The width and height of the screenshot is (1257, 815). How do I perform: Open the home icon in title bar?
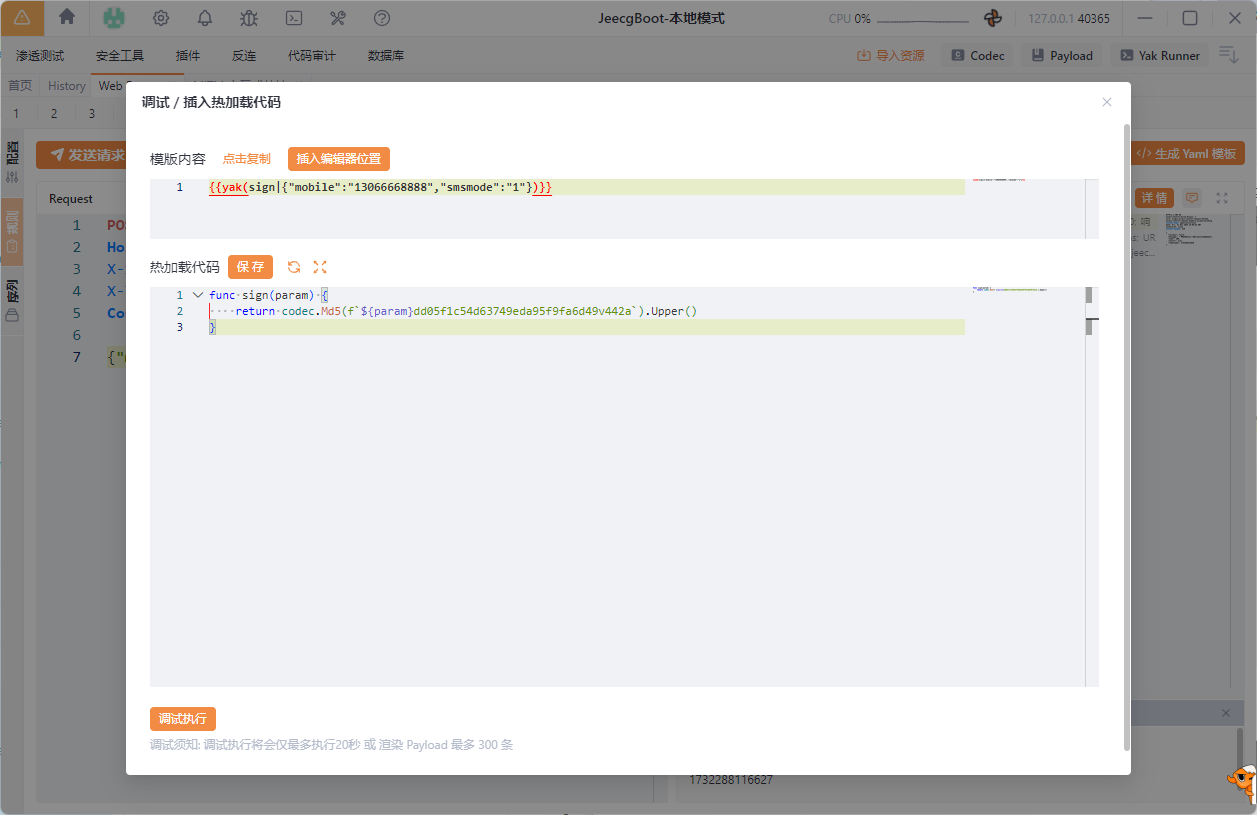click(x=67, y=17)
